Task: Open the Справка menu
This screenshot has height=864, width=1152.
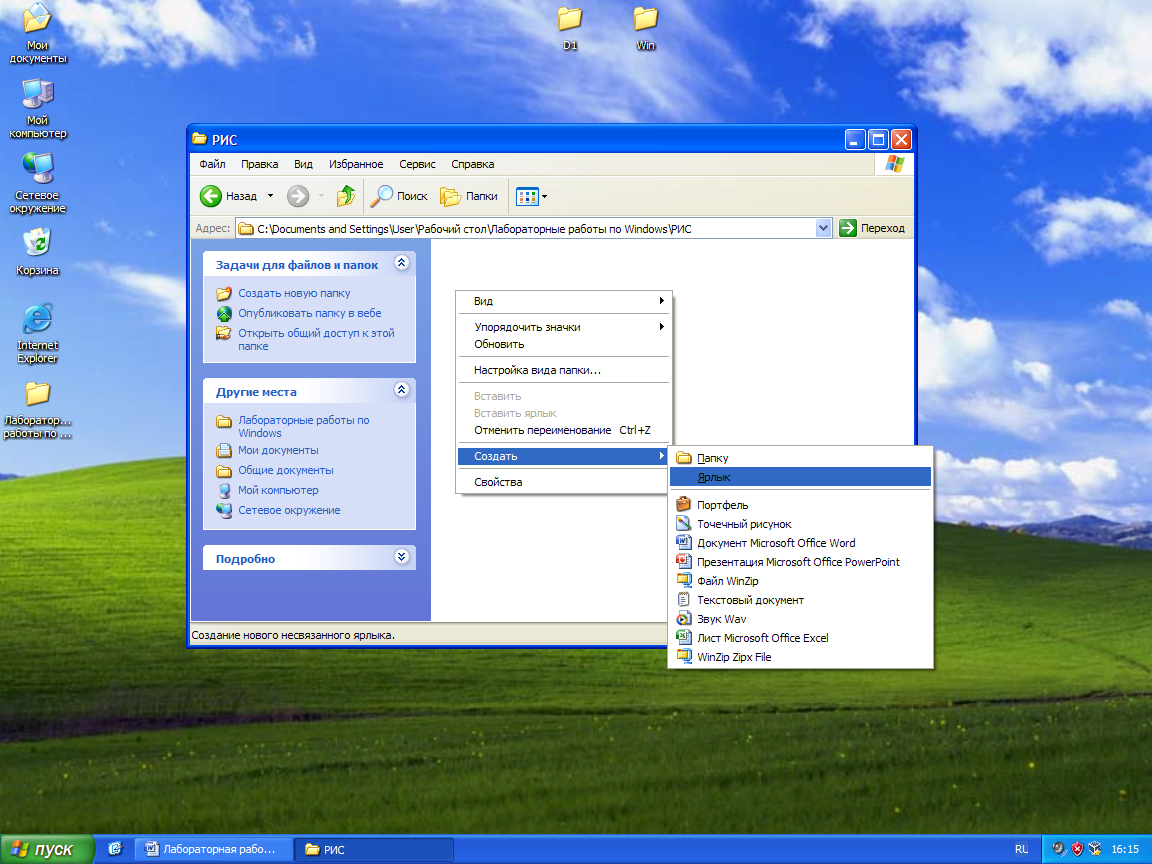Action: pos(472,164)
